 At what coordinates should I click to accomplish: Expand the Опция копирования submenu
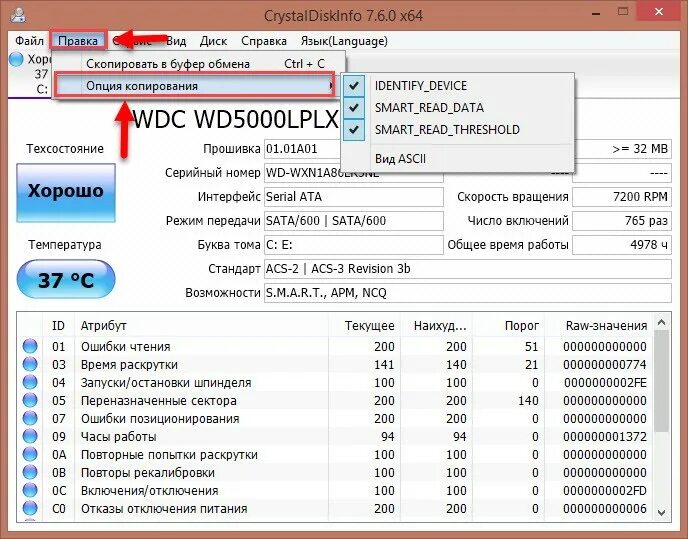tap(195, 86)
